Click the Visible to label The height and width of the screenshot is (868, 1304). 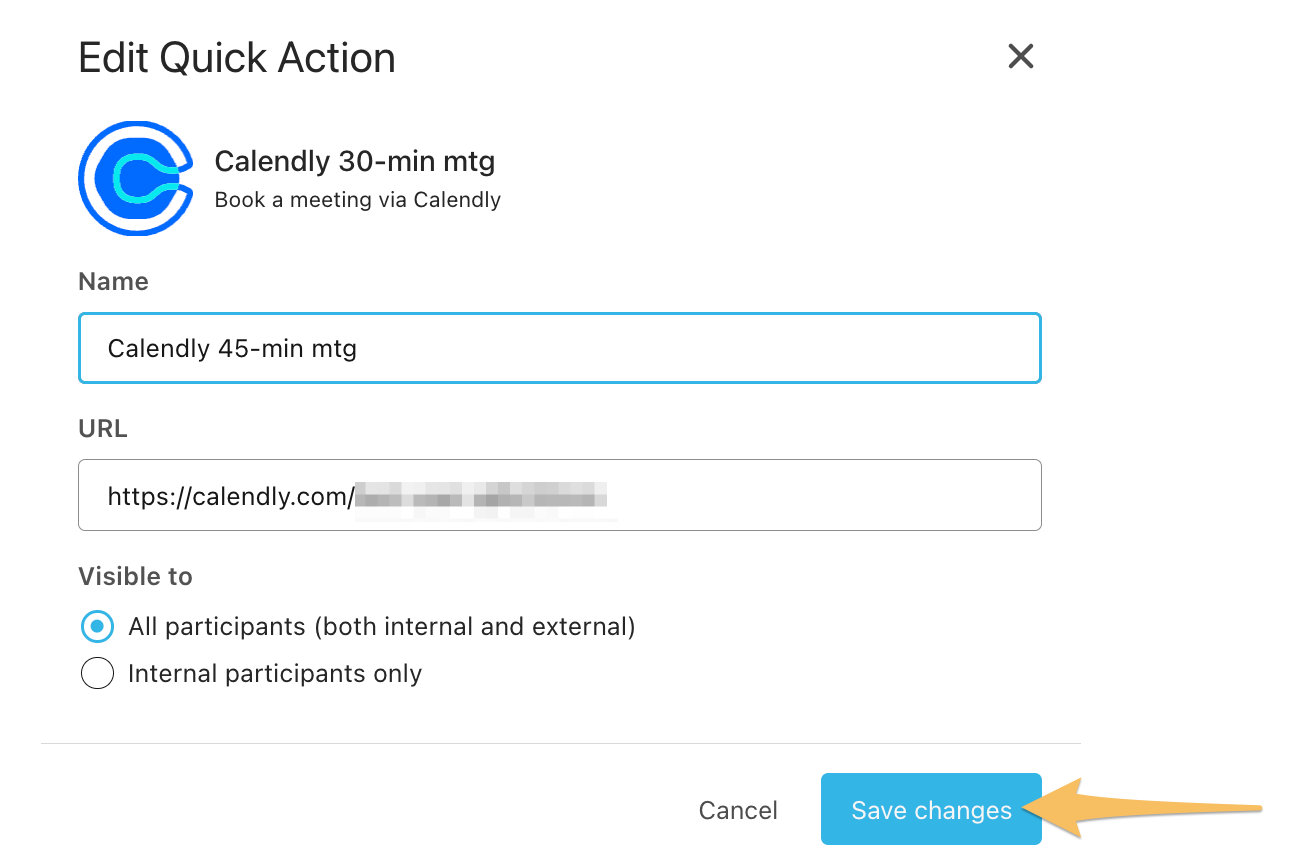(x=135, y=577)
